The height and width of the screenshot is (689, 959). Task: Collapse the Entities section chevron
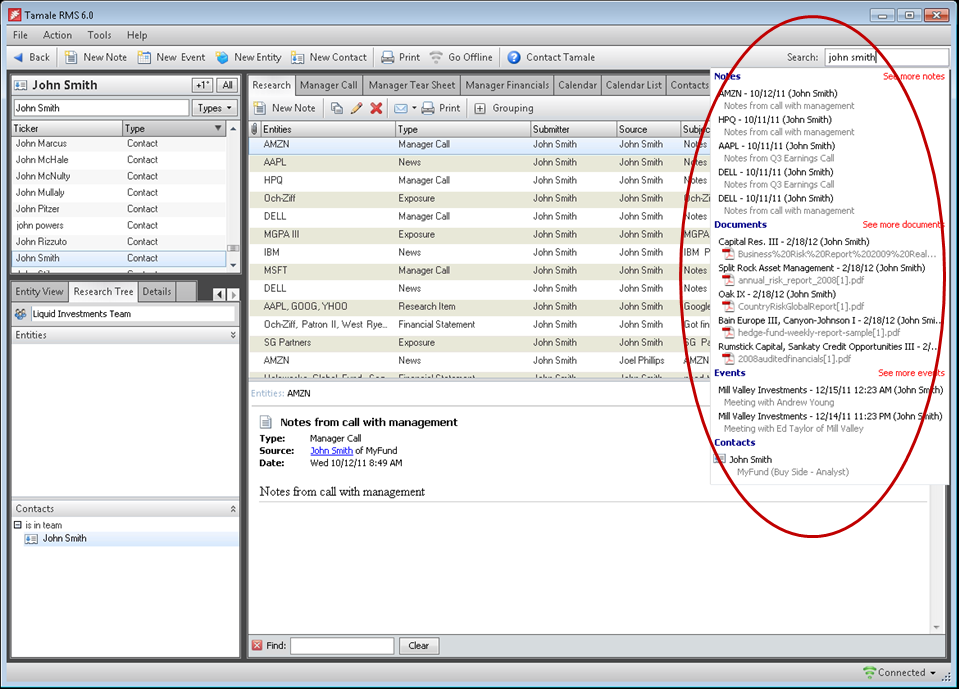[233, 335]
